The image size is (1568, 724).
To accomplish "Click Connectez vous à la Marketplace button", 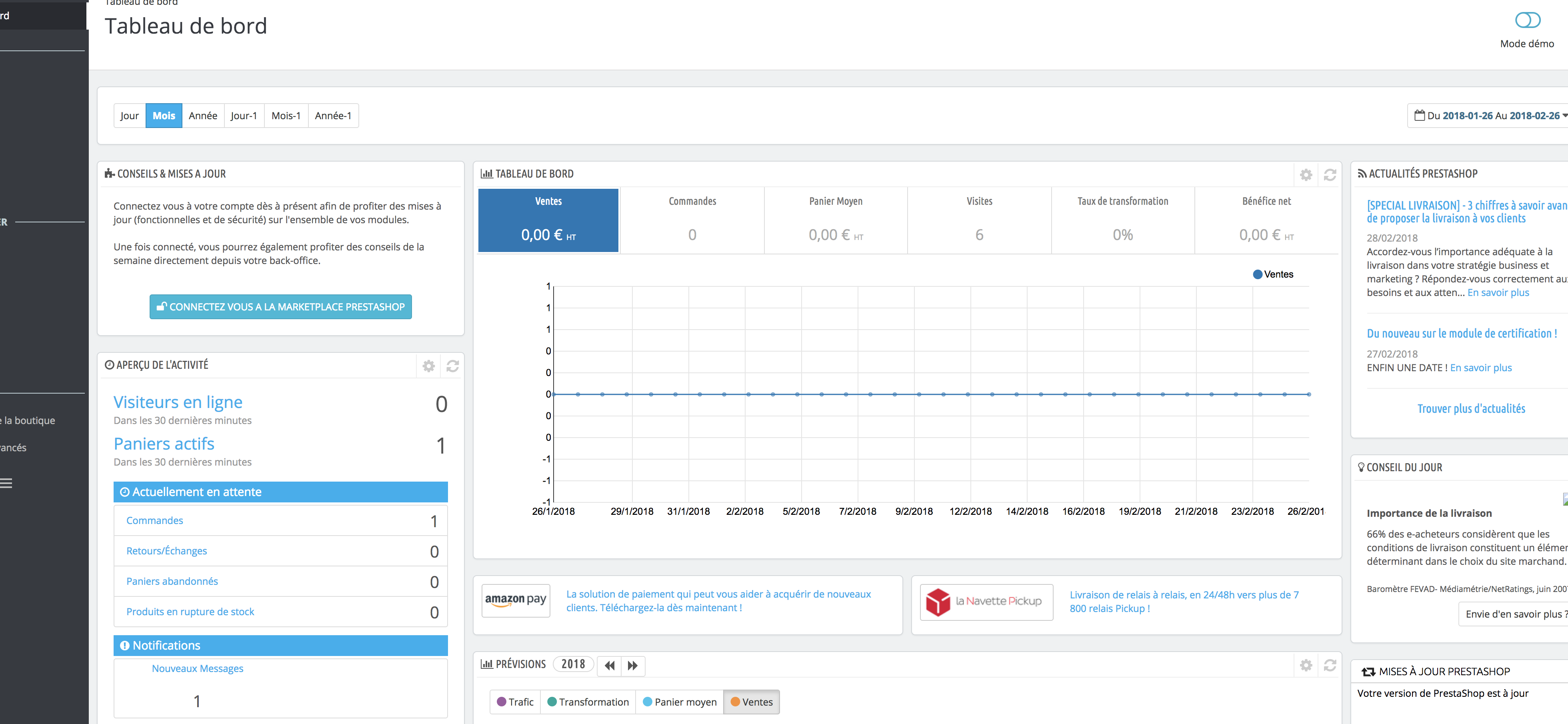I will pyautogui.click(x=281, y=307).
